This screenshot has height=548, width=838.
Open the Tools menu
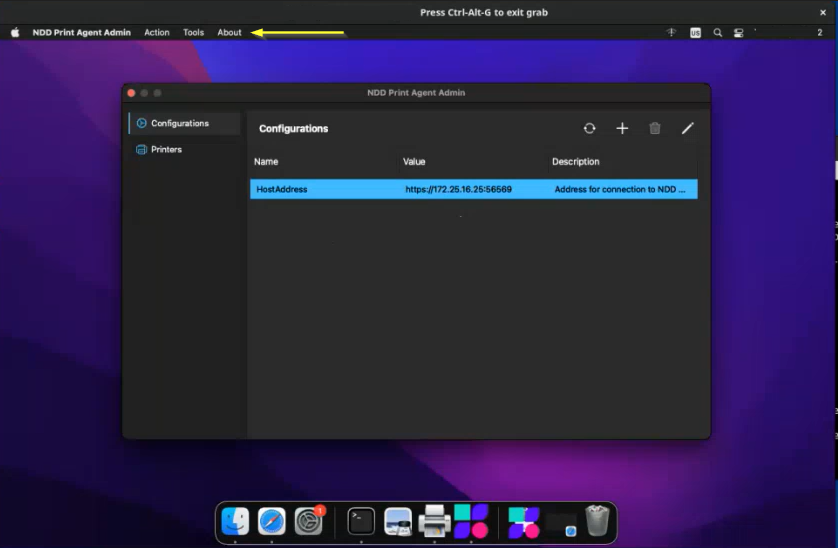[x=193, y=33]
